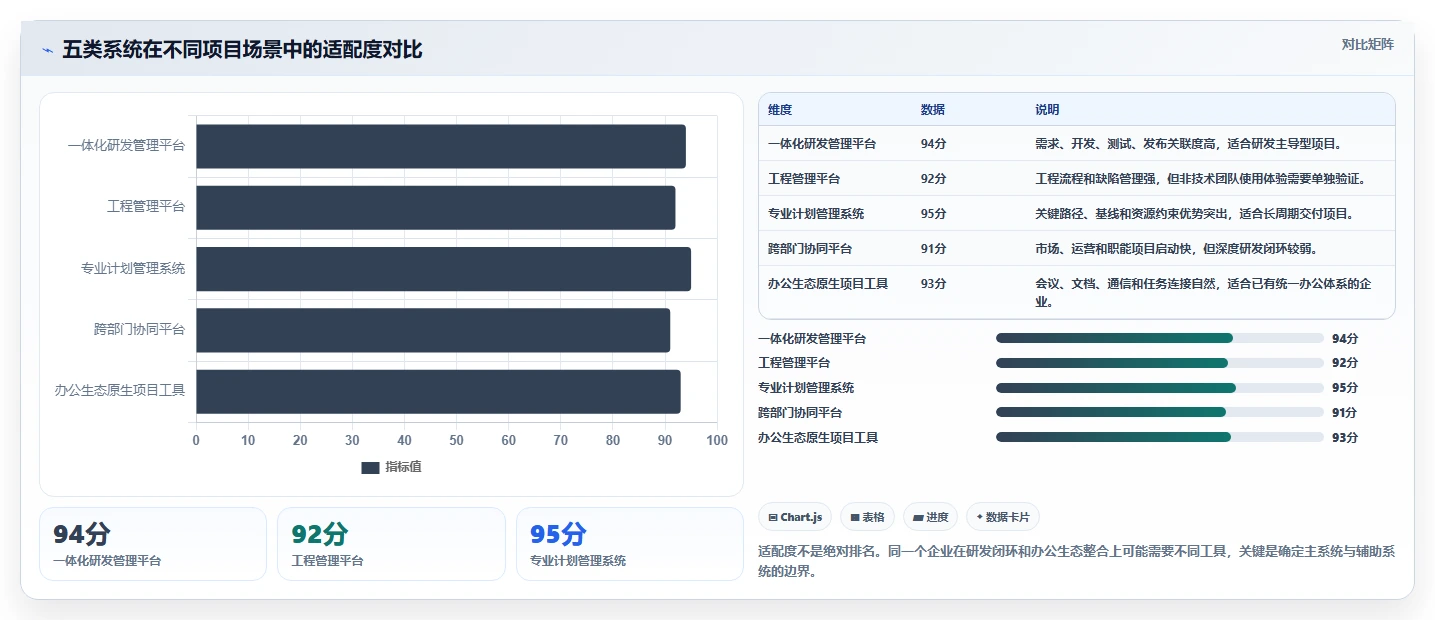
Task: Click the 专业计划管理系统 chart bar
Action: [x=443, y=269]
